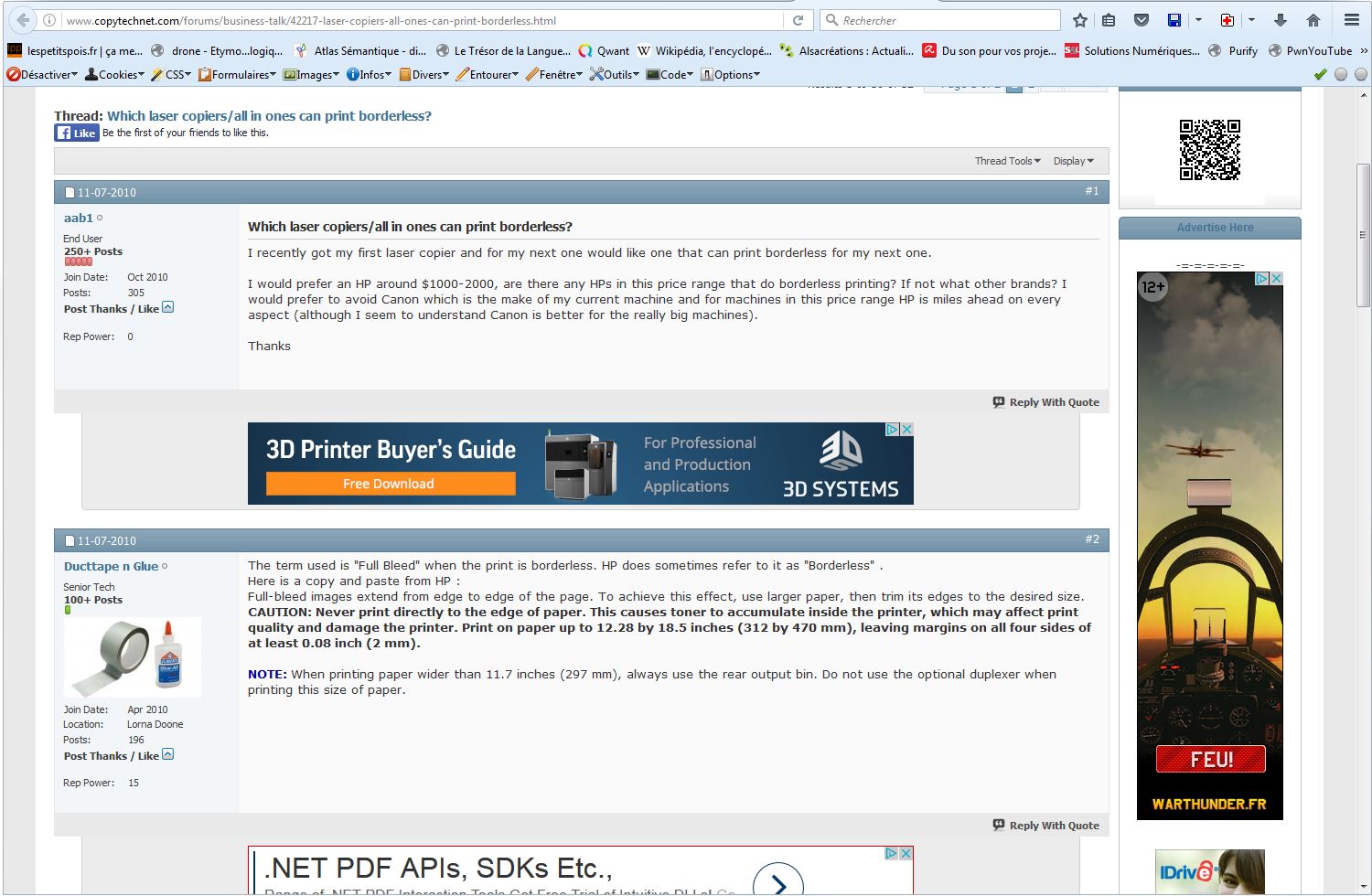Open permalink #1 of first post
Viewport: 1372px width, 896px height.
[x=1092, y=191]
